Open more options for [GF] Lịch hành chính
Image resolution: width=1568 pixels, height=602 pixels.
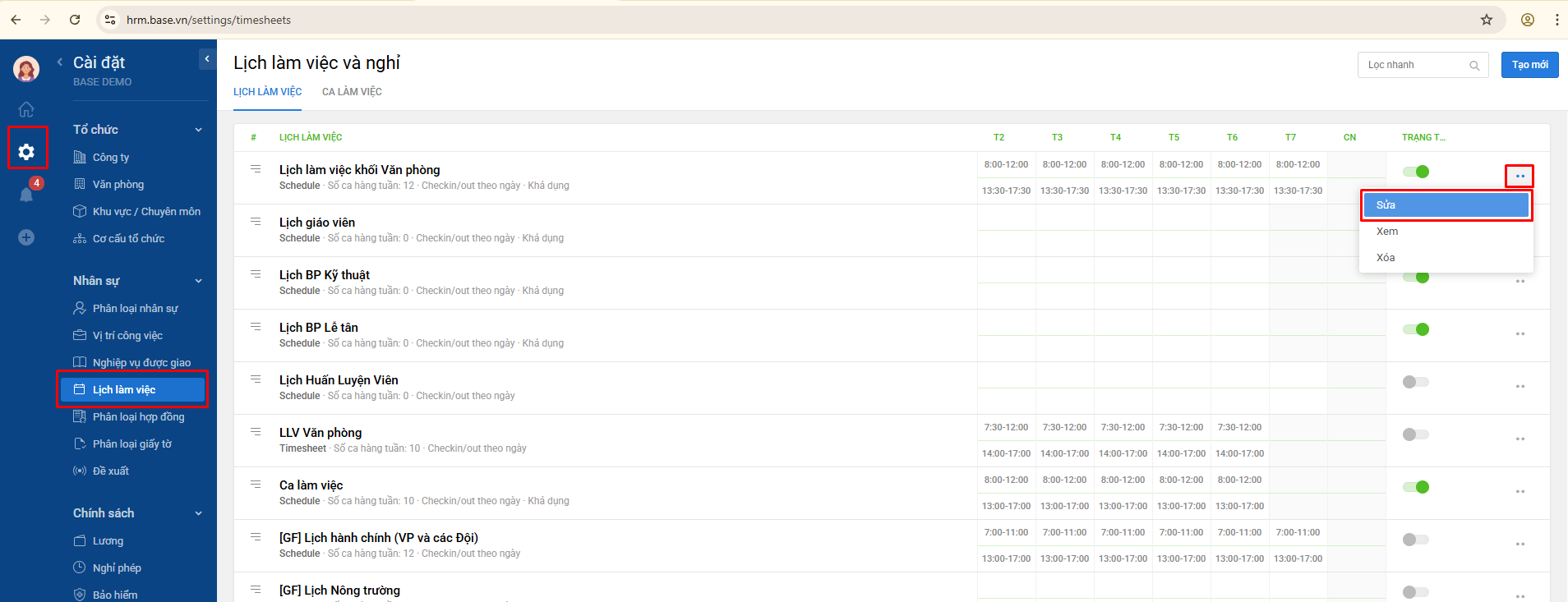click(x=1520, y=544)
